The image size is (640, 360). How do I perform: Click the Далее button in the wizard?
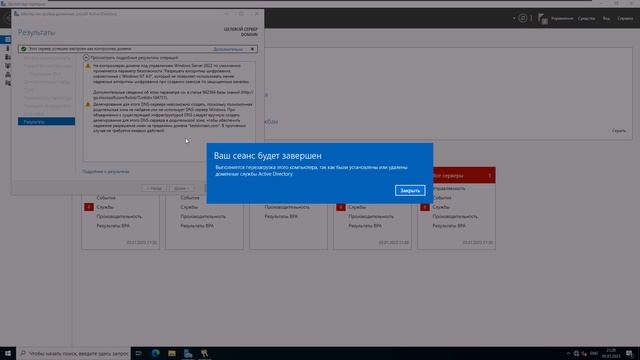coord(181,189)
